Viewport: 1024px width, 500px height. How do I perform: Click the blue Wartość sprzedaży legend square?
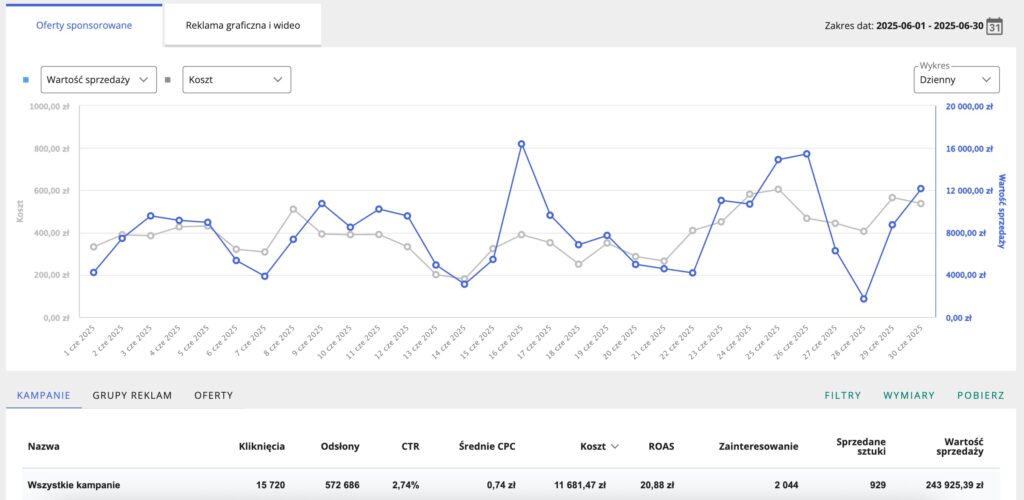point(25,80)
